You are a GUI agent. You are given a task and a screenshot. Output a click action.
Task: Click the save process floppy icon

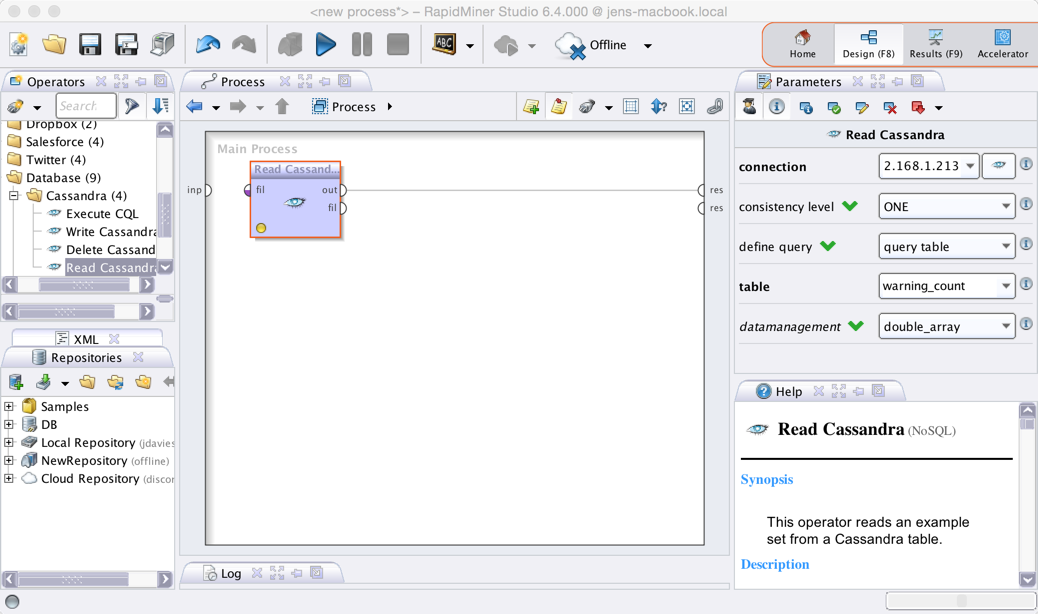click(x=90, y=45)
